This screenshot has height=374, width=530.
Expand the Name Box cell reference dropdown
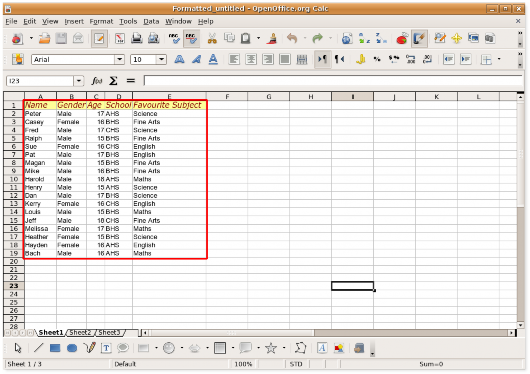click(x=78, y=81)
